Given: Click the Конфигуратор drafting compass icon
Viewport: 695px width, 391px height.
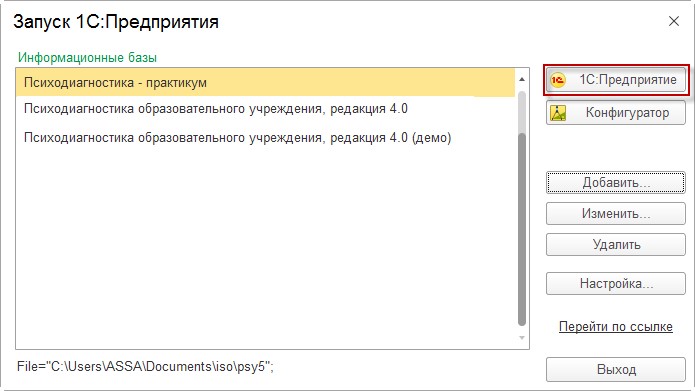Looking at the screenshot, I should [558, 113].
